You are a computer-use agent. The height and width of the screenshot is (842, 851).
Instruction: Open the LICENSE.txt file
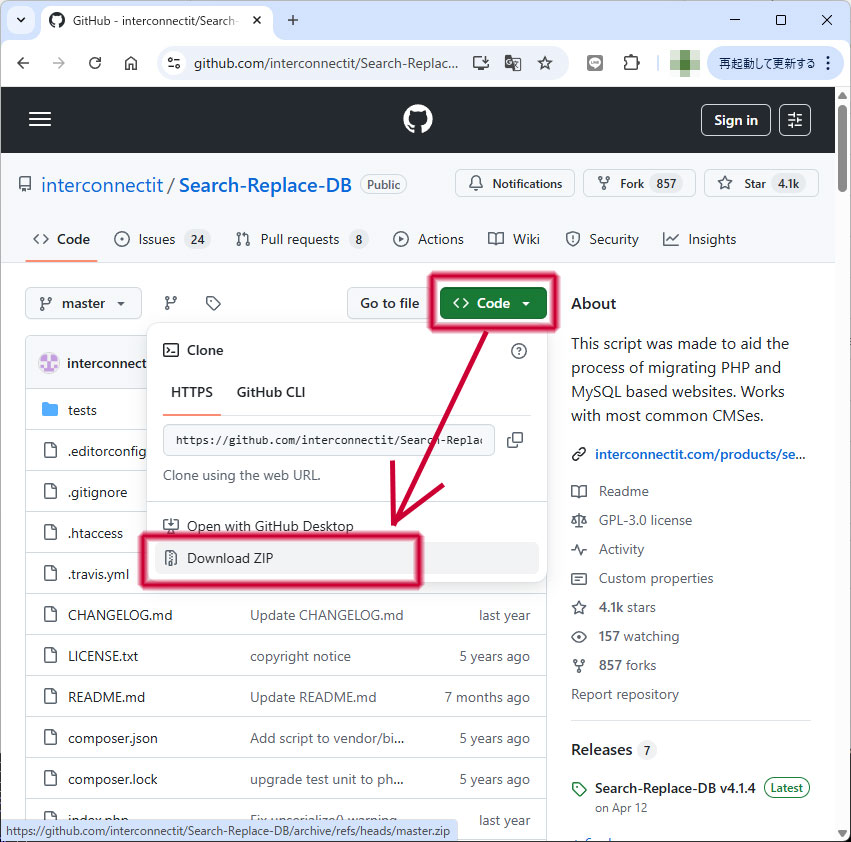point(103,656)
